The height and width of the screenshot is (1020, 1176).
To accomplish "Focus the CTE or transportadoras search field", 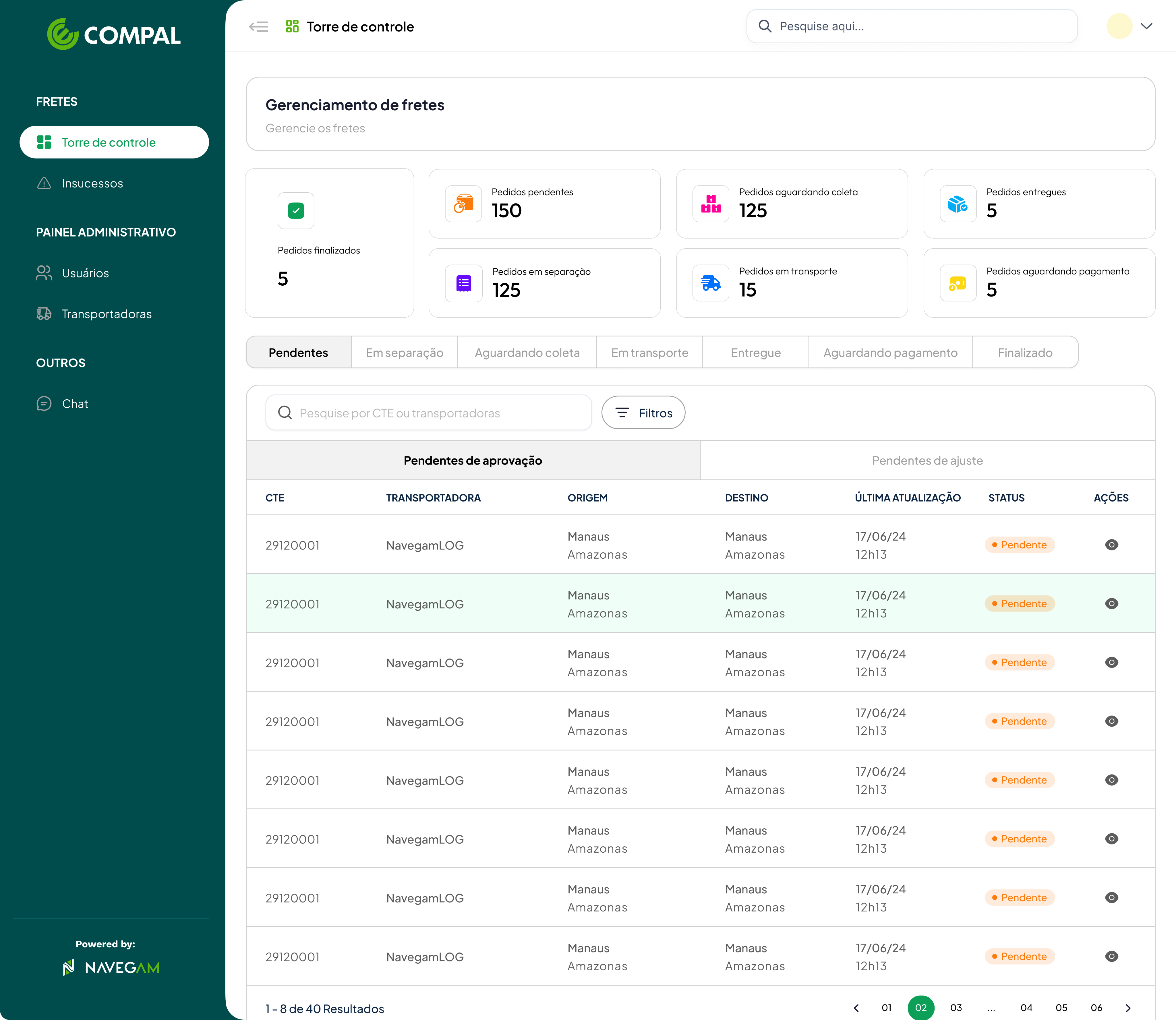I will (x=428, y=413).
